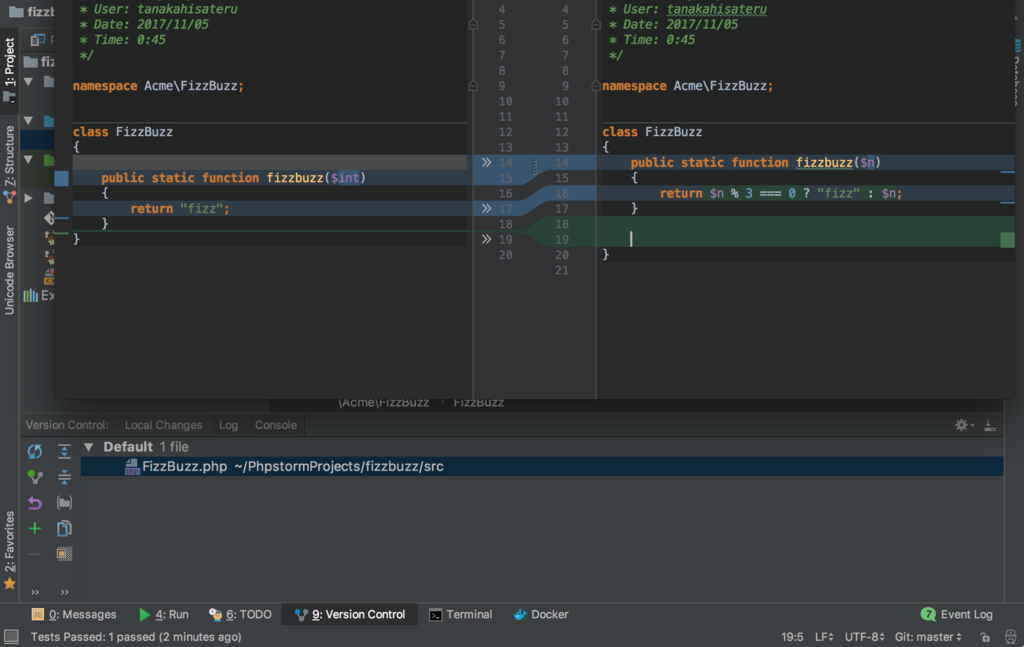
Task: Click the green Event Log notification bubble
Action: pos(928,614)
